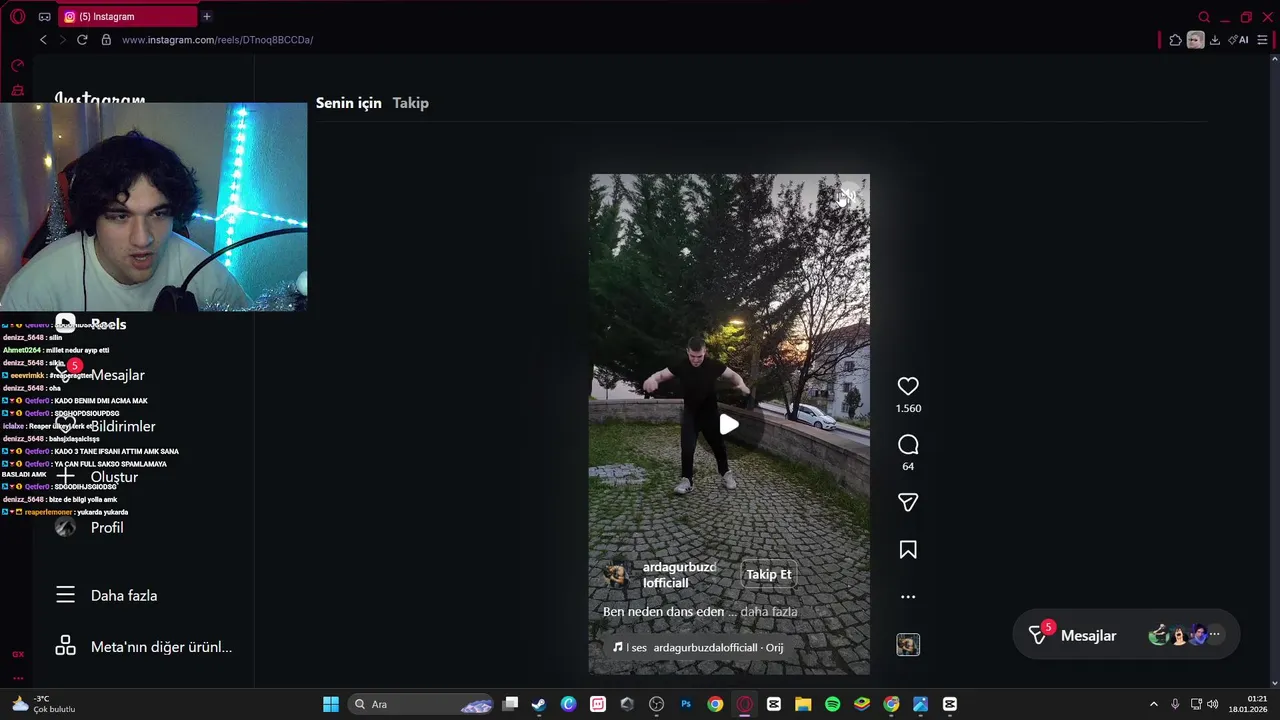Open the browser downloads icon
The image size is (1280, 720).
coord(1215,40)
